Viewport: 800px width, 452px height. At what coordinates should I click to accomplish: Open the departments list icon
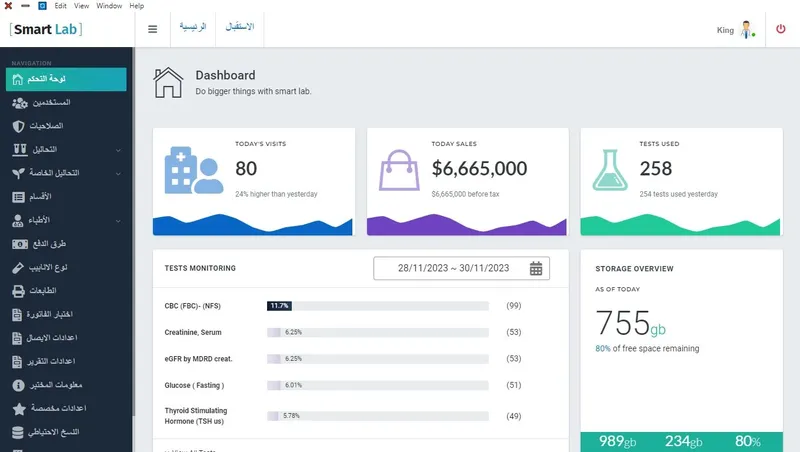pyautogui.click(x=18, y=197)
